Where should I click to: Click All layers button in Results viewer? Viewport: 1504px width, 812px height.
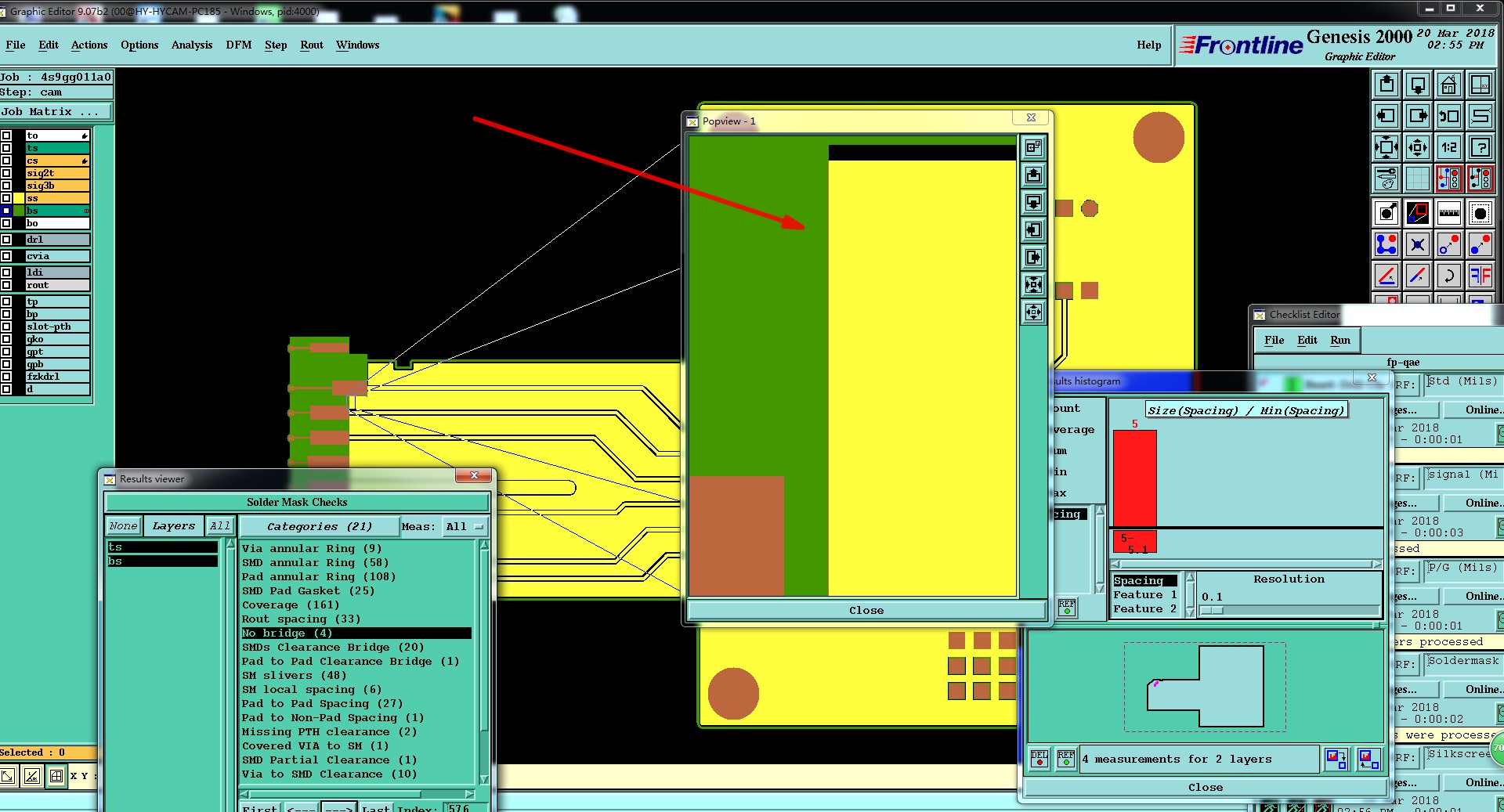[x=220, y=526]
